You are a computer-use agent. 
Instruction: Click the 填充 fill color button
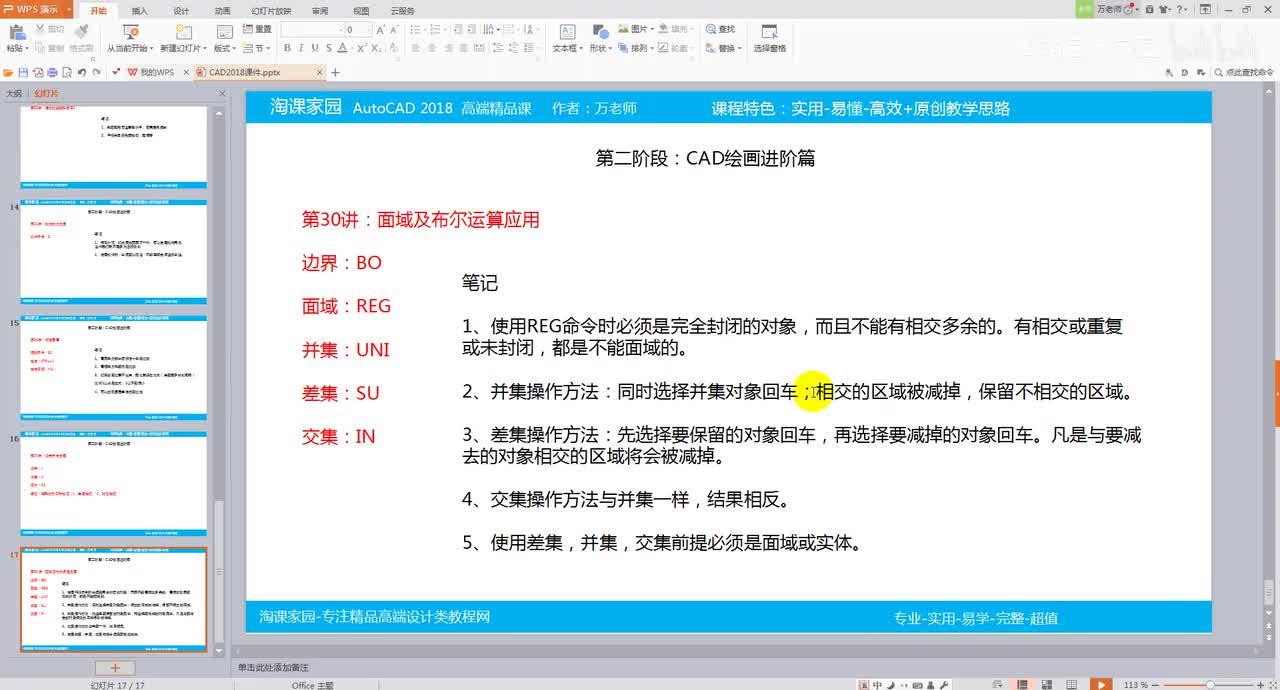[674, 29]
